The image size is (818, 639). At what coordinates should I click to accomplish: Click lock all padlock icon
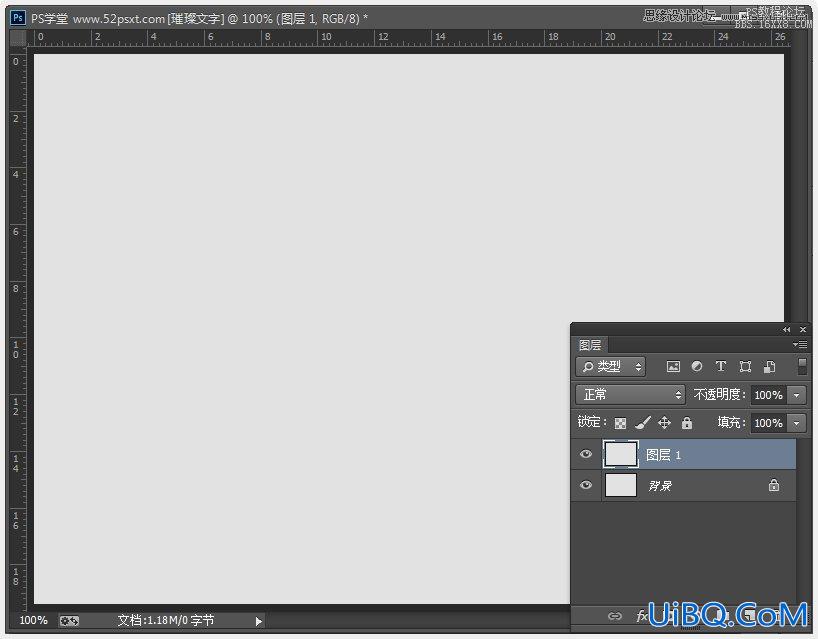point(687,423)
